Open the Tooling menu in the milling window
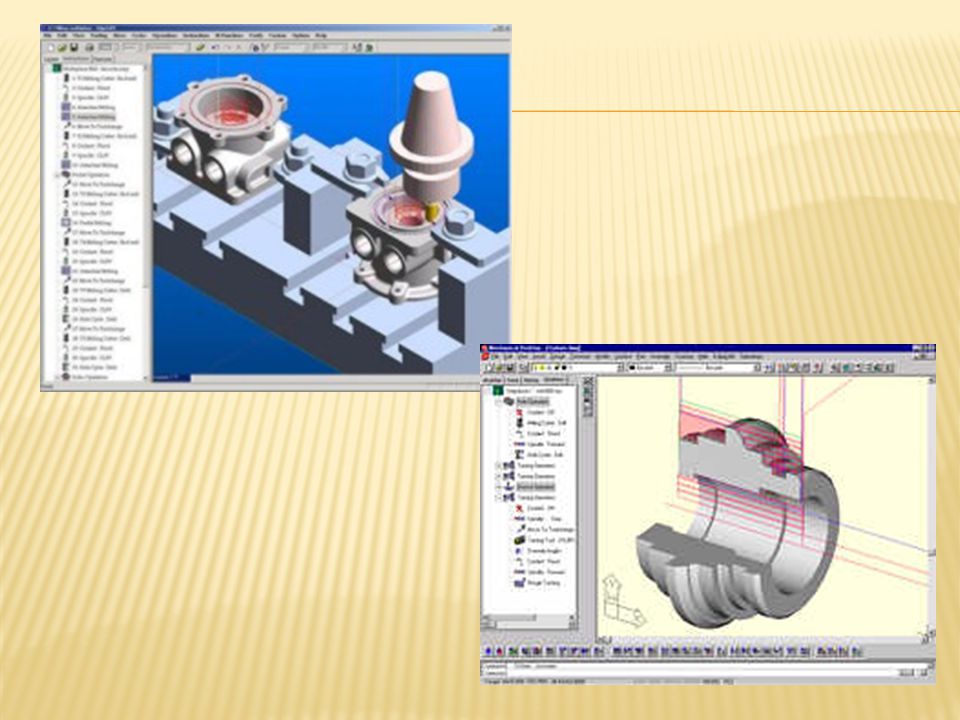 (99, 36)
